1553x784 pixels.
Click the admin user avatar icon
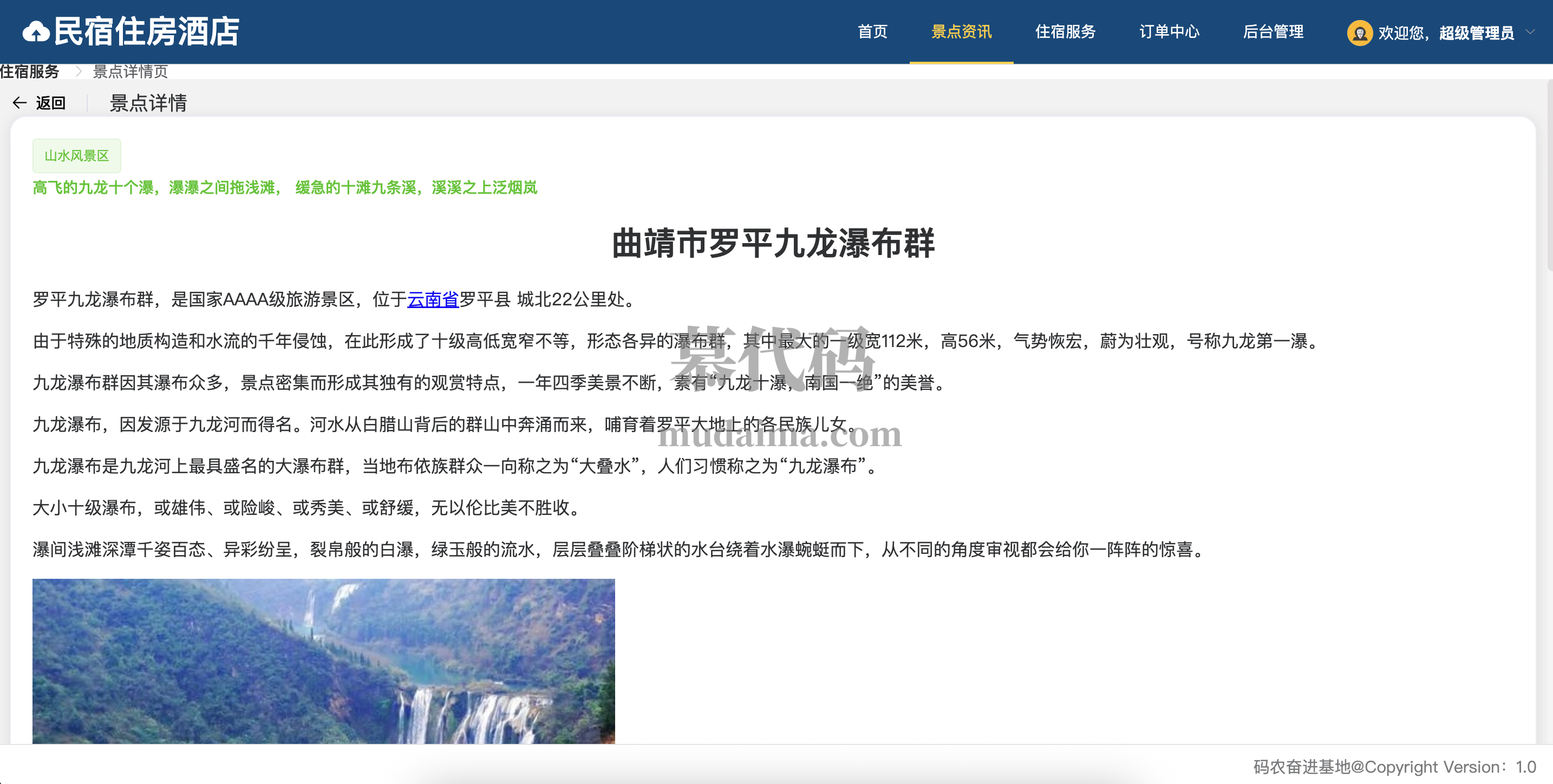point(1359,32)
